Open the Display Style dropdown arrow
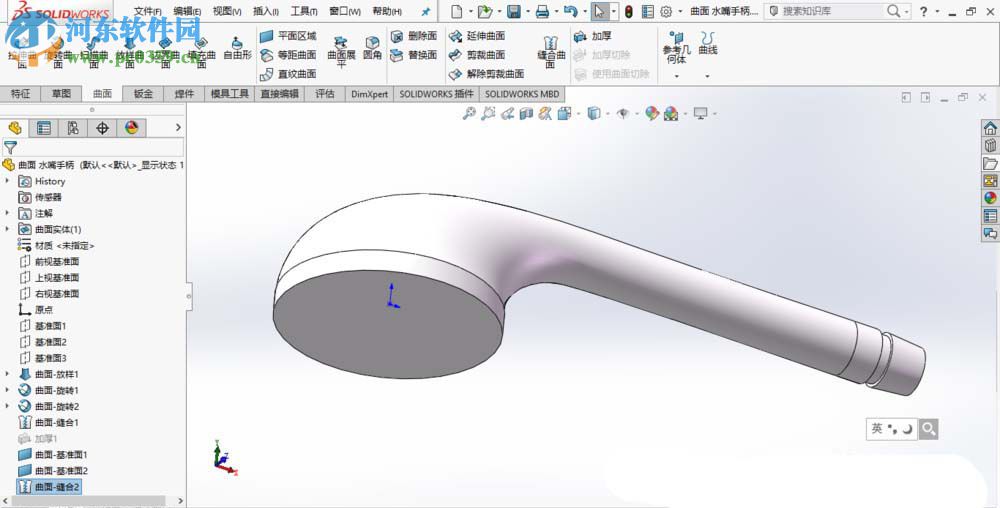 (607, 113)
